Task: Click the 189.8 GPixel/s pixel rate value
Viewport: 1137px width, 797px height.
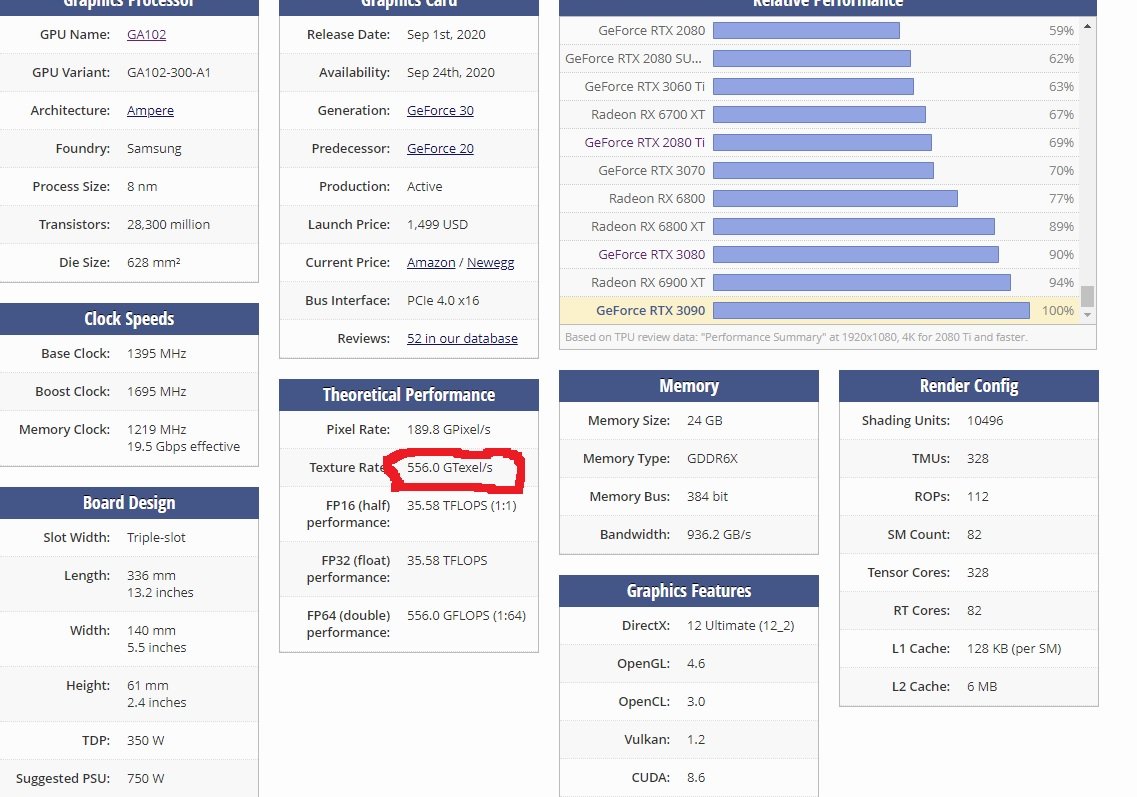Action: click(449, 429)
